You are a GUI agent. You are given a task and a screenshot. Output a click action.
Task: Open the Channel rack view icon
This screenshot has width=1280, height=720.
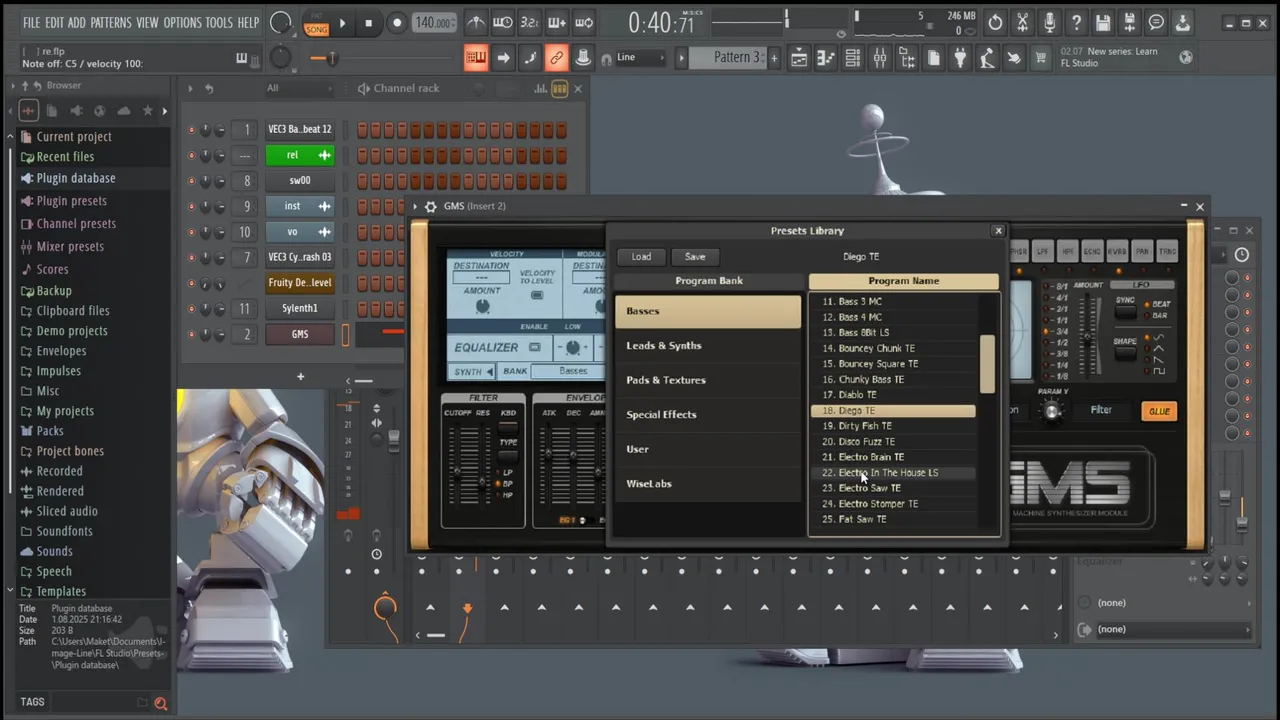853,58
